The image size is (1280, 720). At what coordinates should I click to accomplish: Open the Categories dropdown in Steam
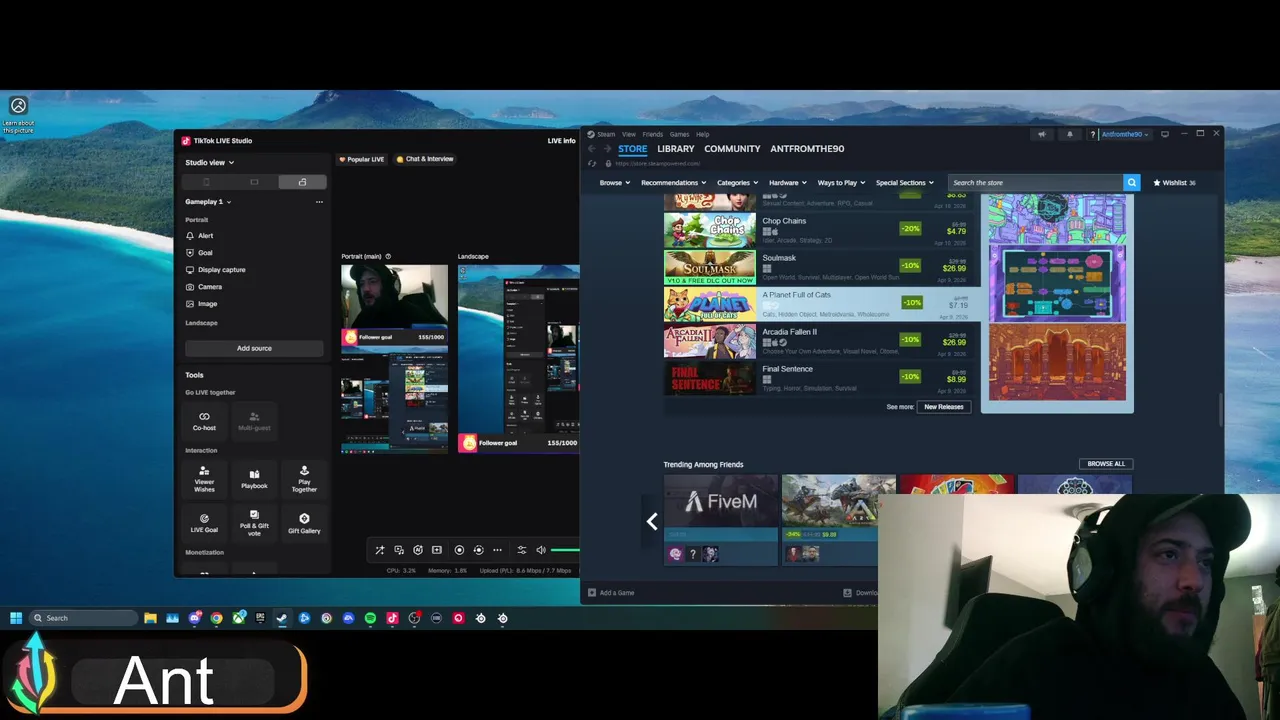[737, 183]
